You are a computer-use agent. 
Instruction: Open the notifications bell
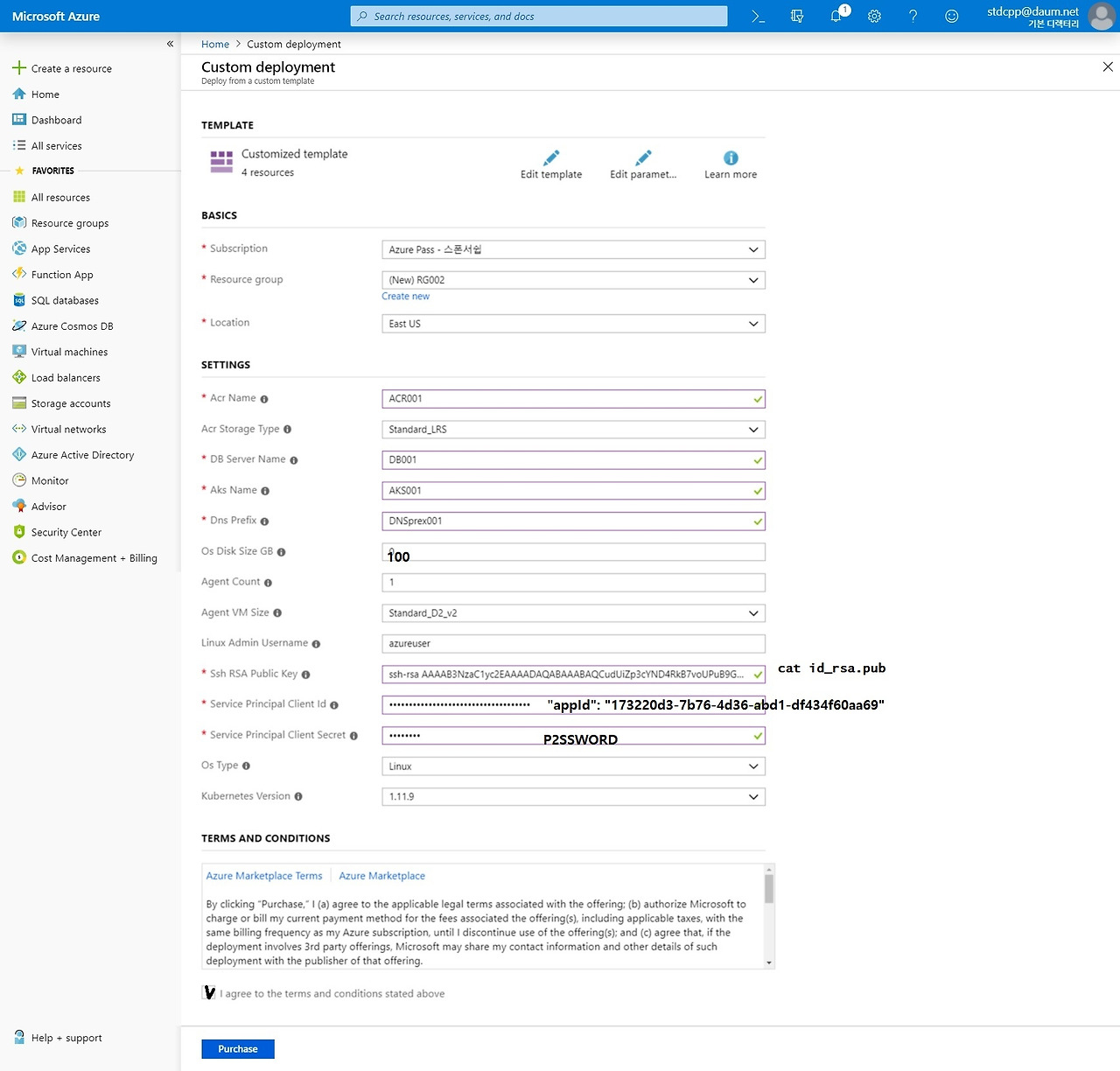tap(836, 16)
